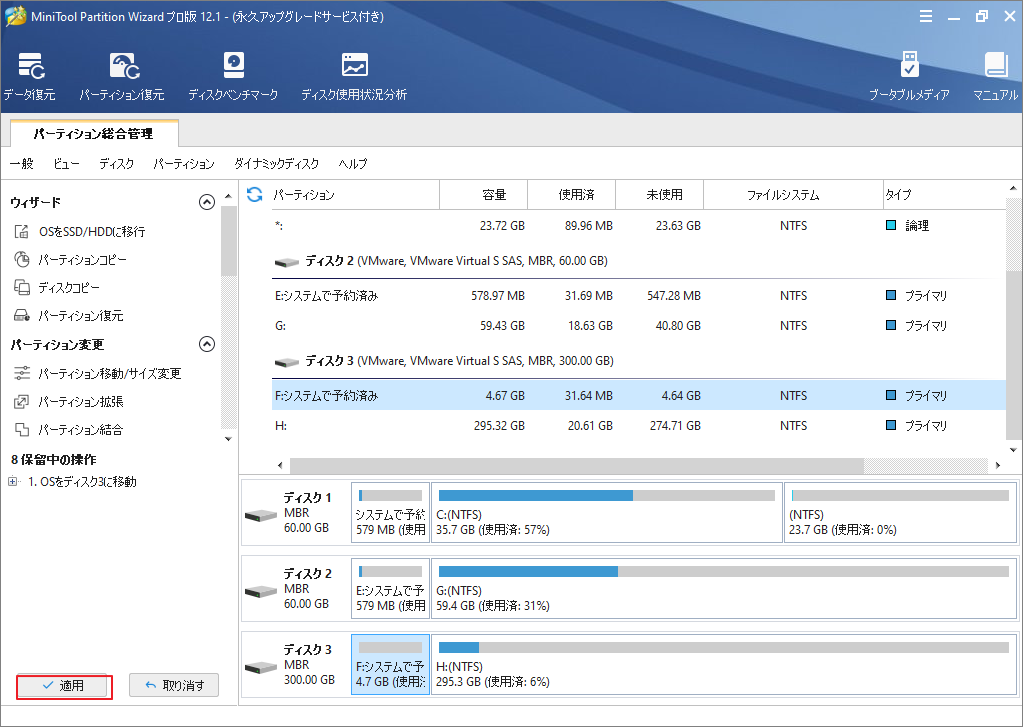This screenshot has width=1023, height=727.
Task: Open the パーティション menu
Action: point(183,164)
